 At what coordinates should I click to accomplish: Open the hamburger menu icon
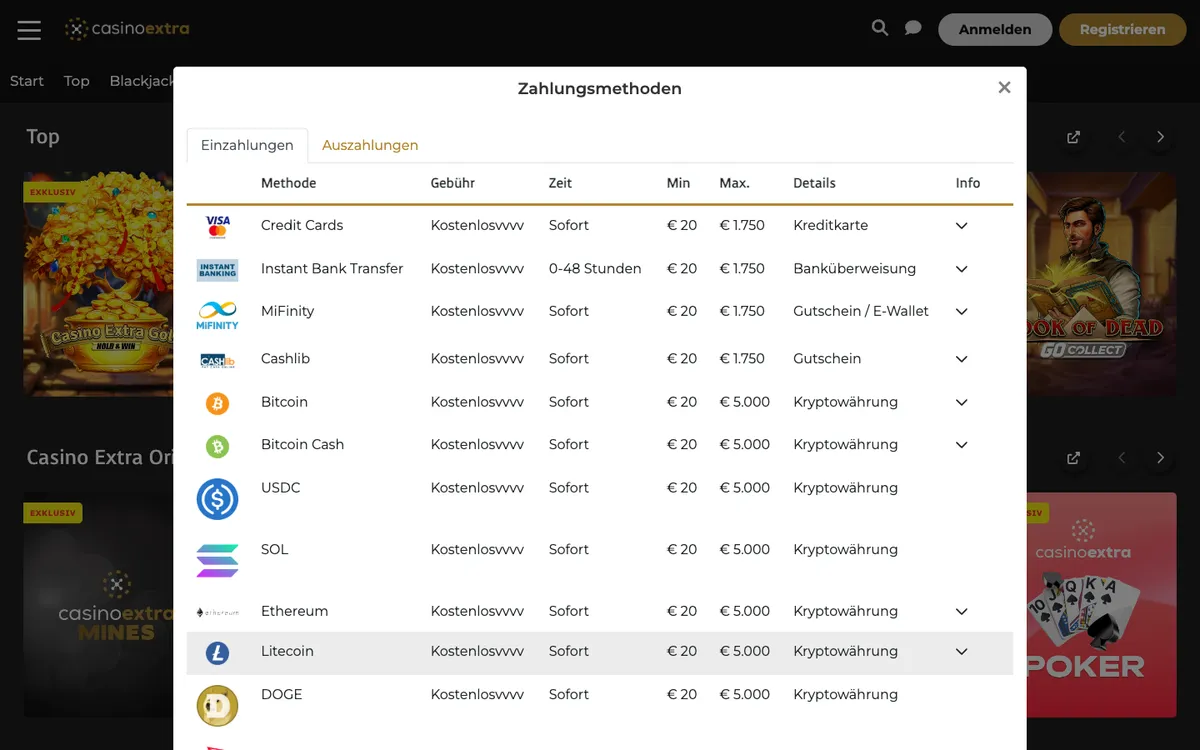(29, 30)
